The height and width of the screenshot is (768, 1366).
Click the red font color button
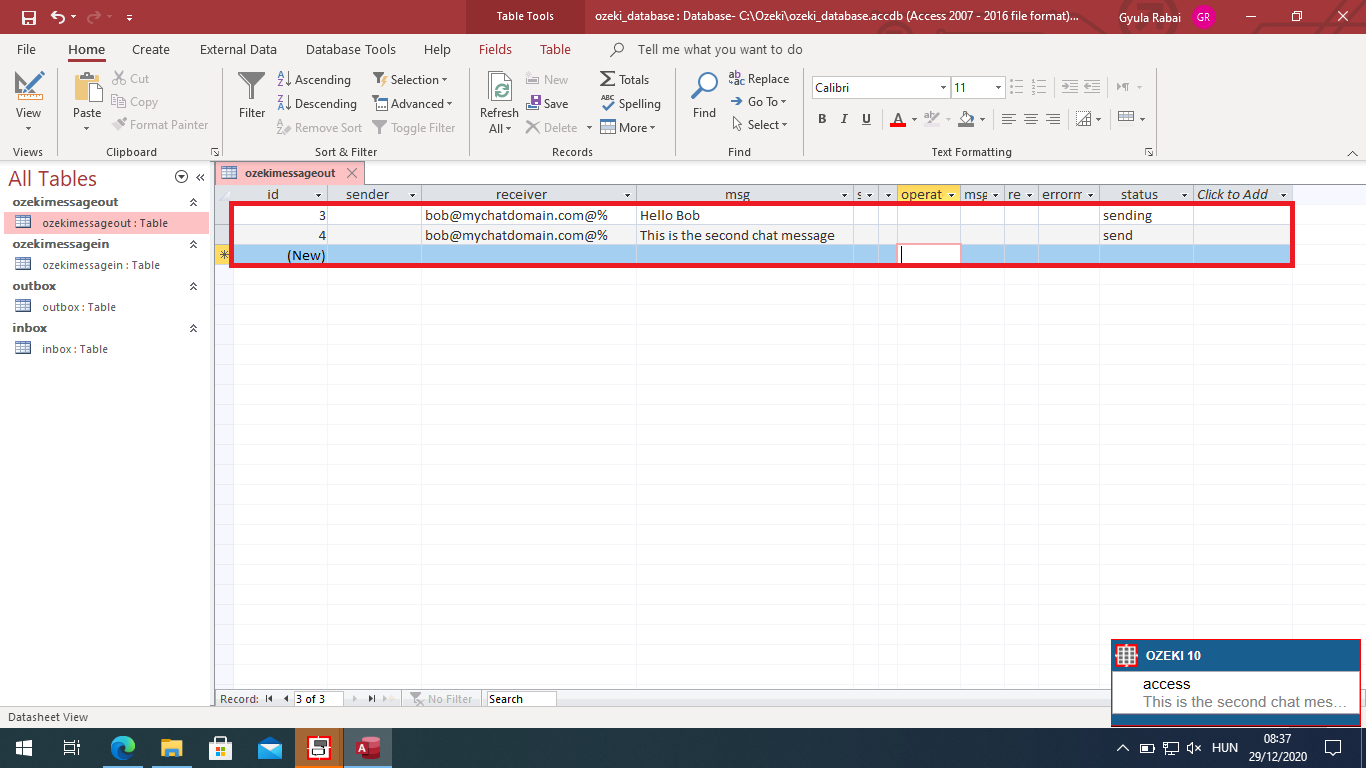(x=897, y=119)
